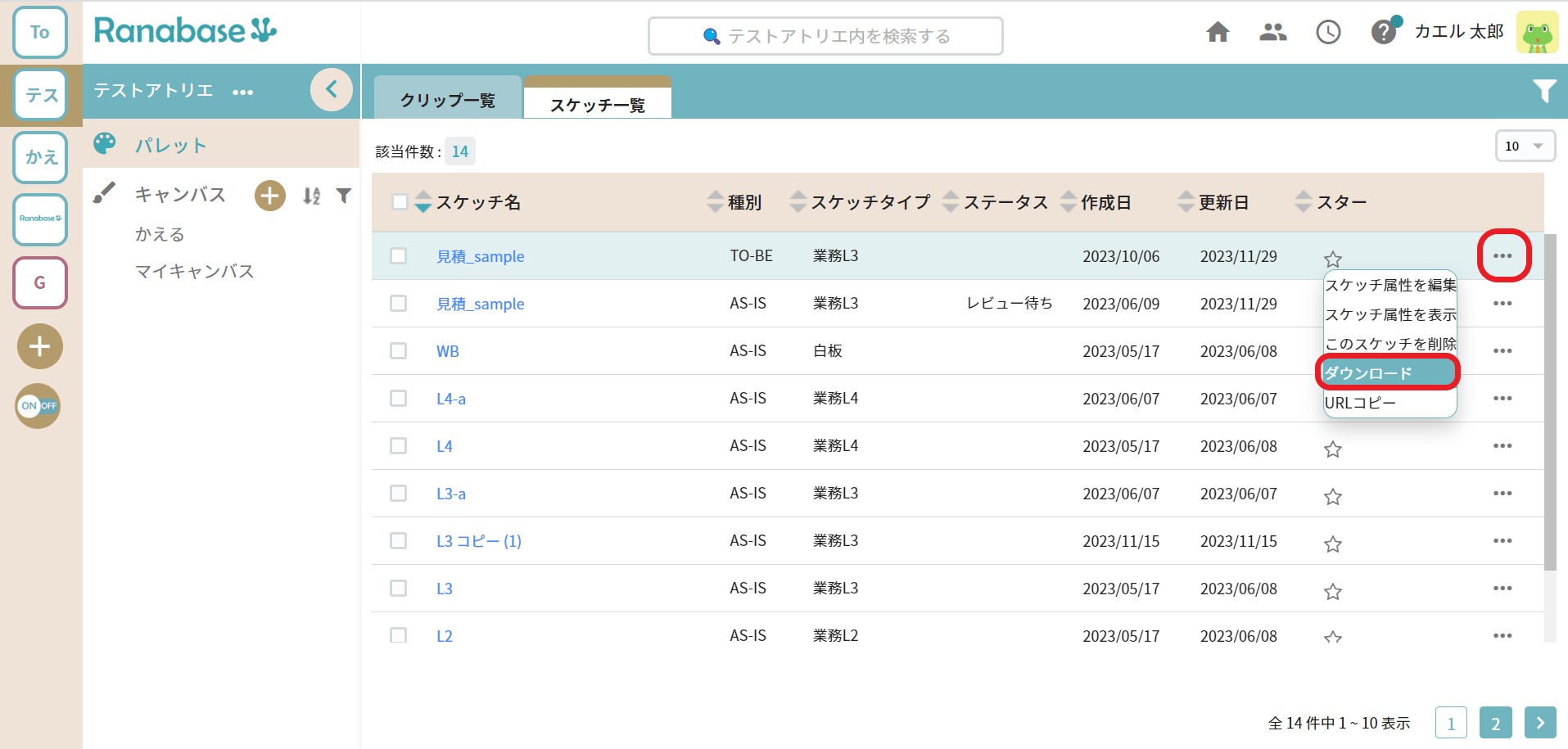This screenshot has height=749, width=1568.
Task: Star the L4 sketch row
Action: 1332,449
